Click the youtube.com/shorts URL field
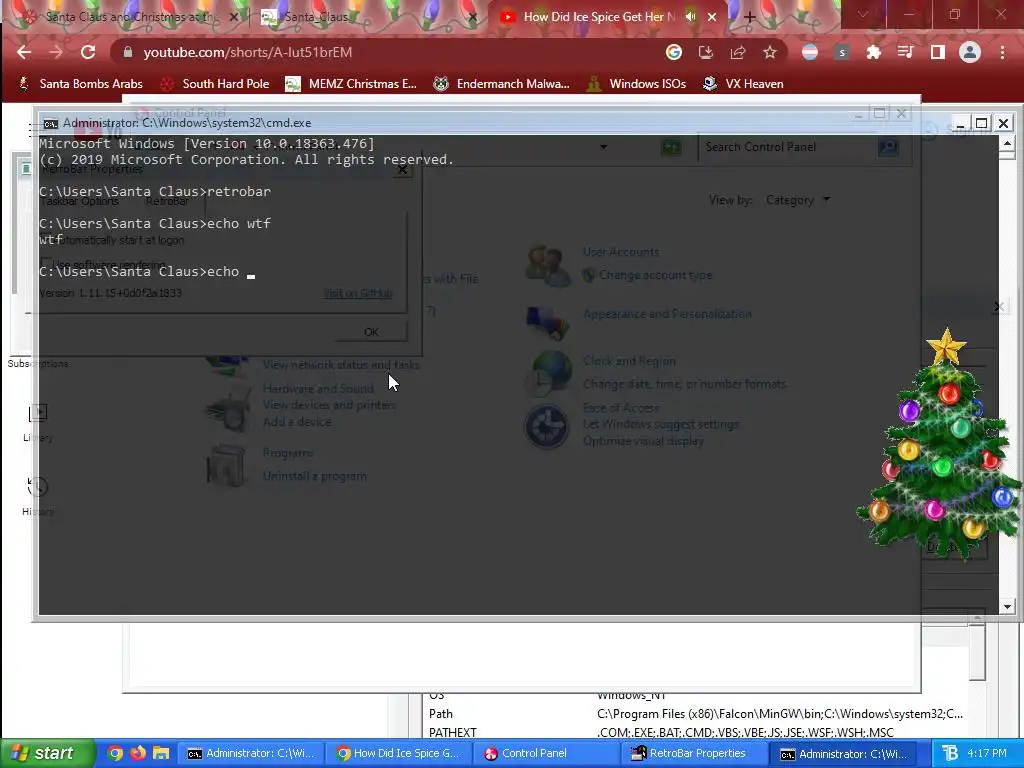 [392, 52]
